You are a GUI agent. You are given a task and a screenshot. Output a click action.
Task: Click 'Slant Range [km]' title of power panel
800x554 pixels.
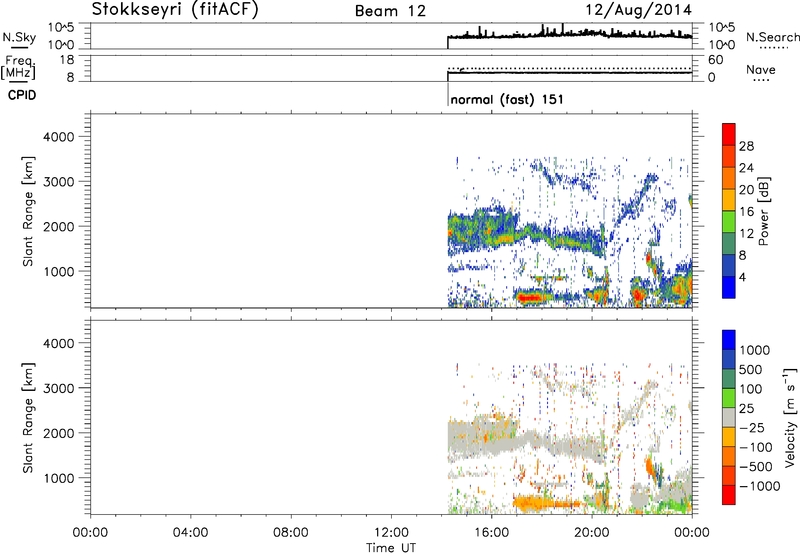(28, 211)
